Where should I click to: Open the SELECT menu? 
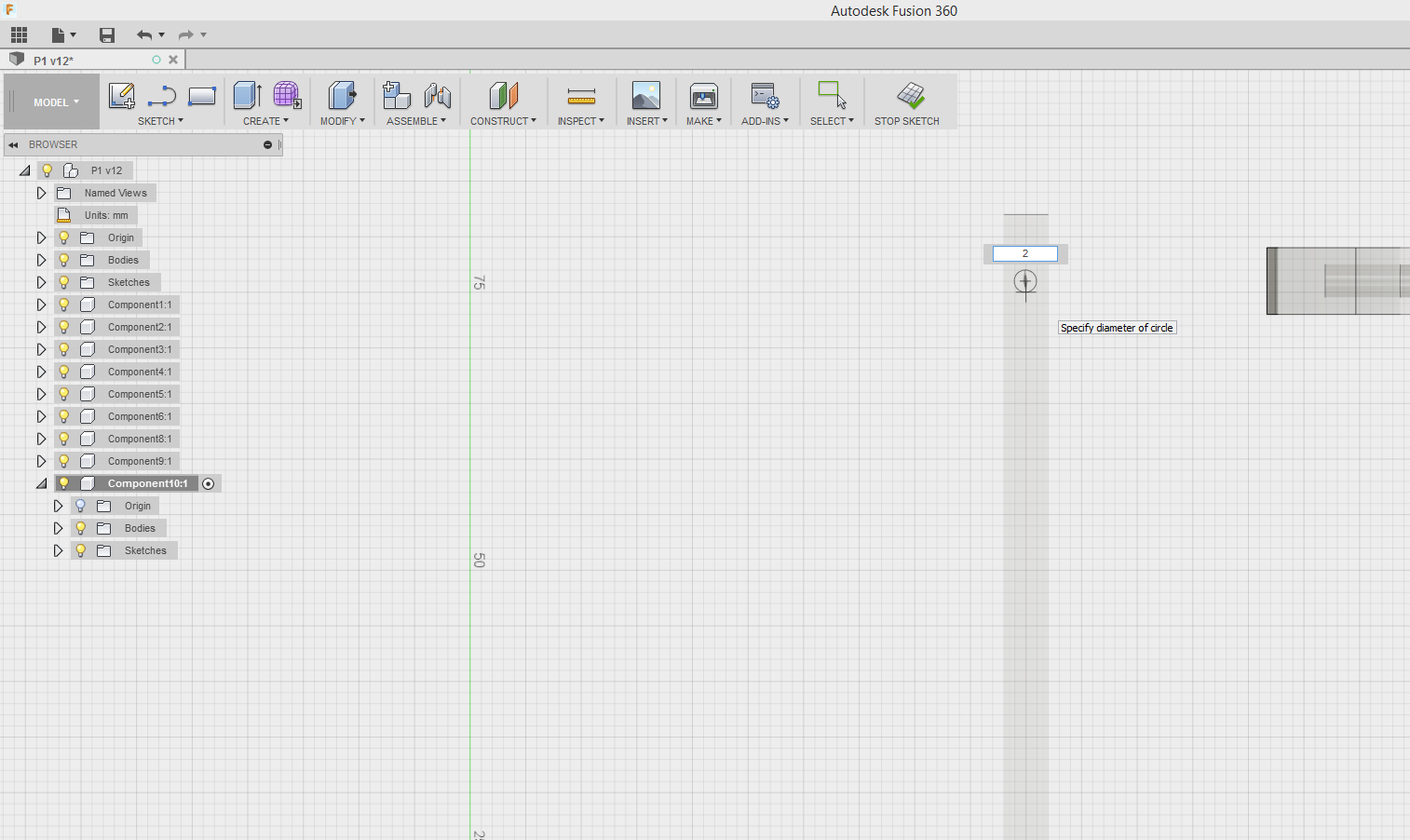[x=832, y=121]
